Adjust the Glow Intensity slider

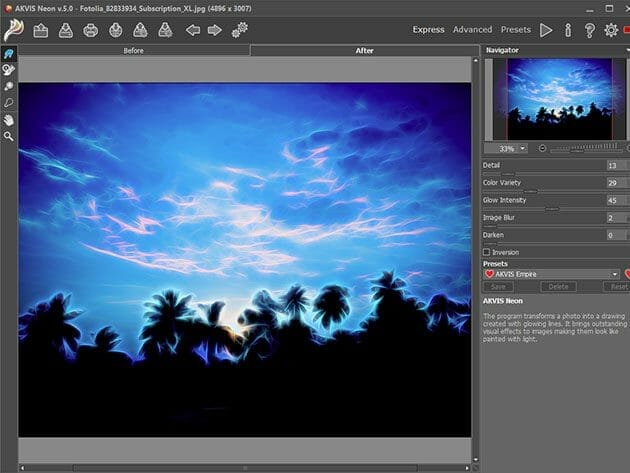click(x=550, y=208)
